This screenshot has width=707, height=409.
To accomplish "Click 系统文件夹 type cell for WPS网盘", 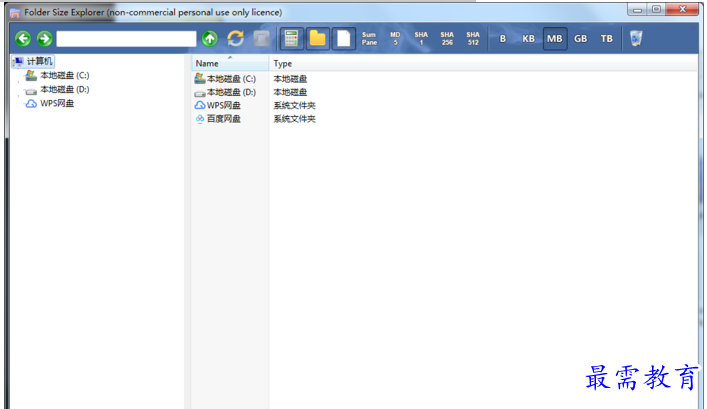I will coord(294,106).
